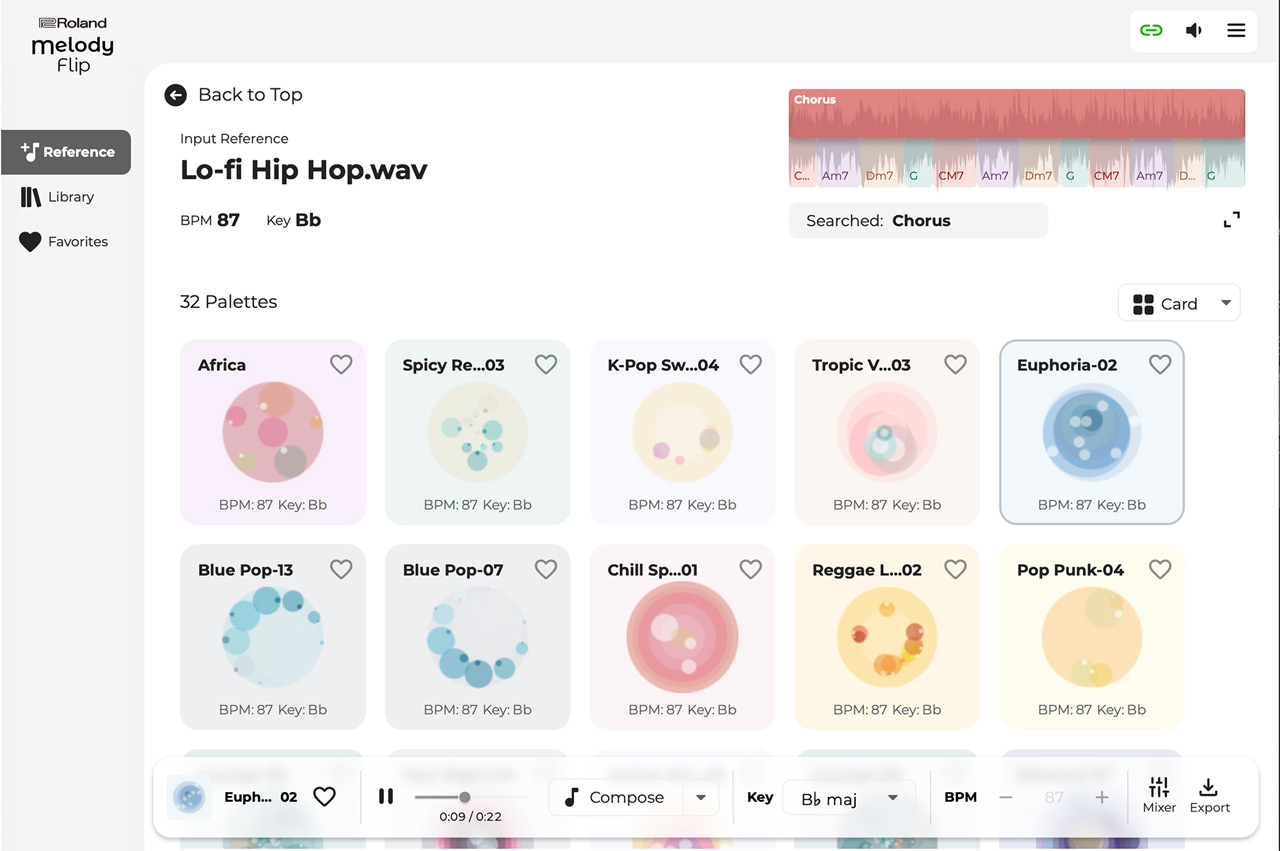Click the green link icon
The height and width of the screenshot is (851, 1280).
click(x=1151, y=30)
